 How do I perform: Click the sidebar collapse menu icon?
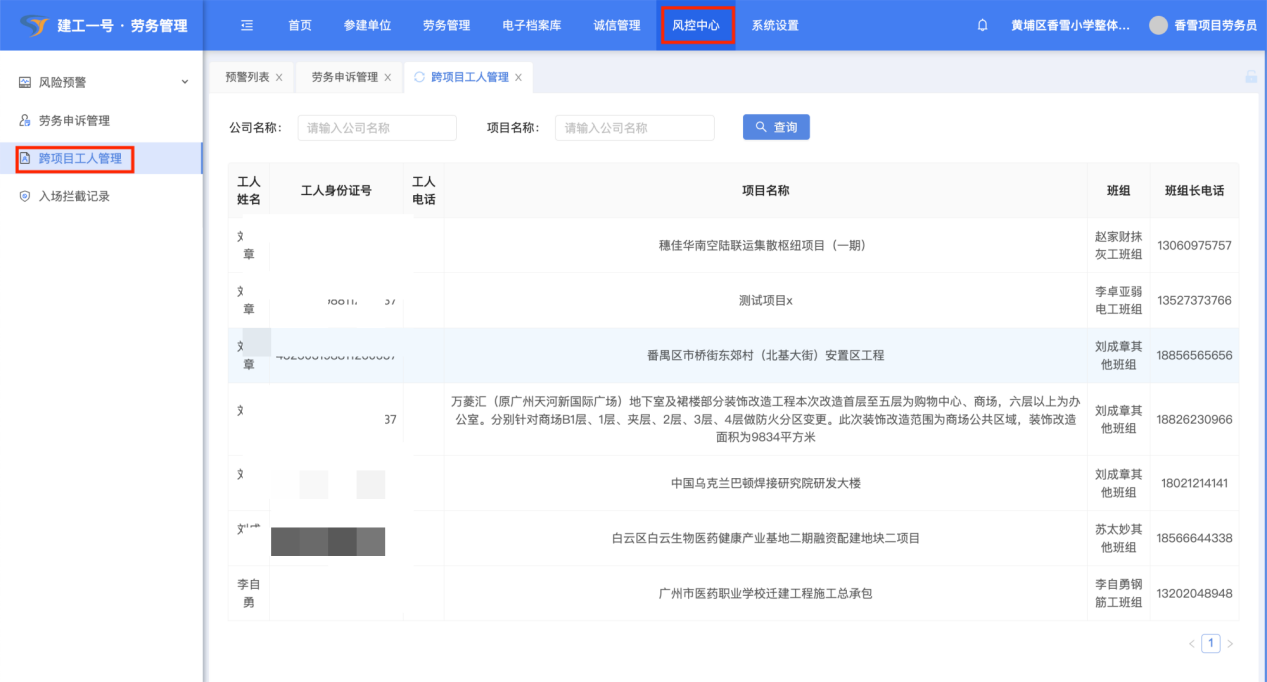click(247, 26)
